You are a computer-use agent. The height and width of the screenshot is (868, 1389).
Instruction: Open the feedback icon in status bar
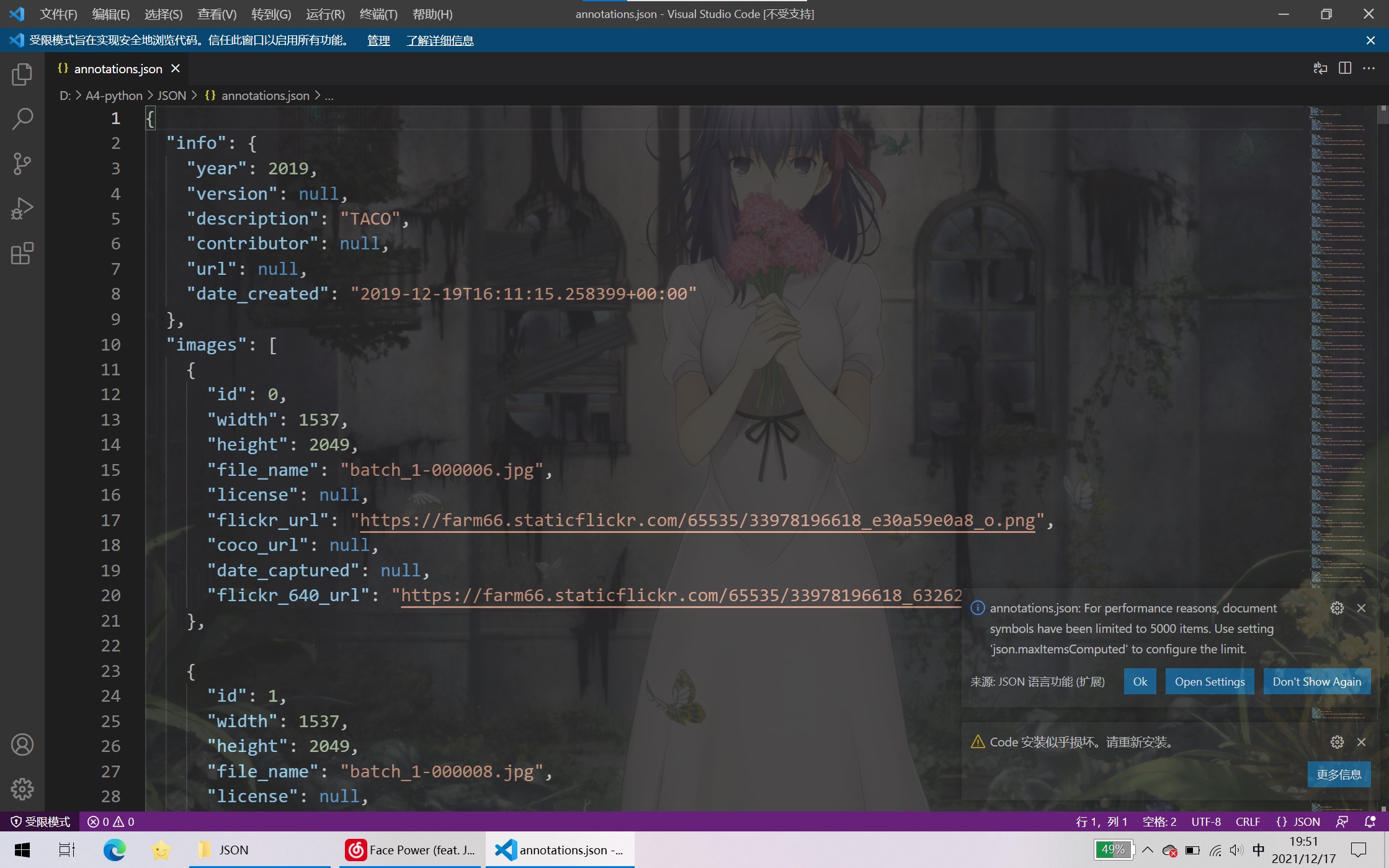pyautogui.click(x=1342, y=821)
